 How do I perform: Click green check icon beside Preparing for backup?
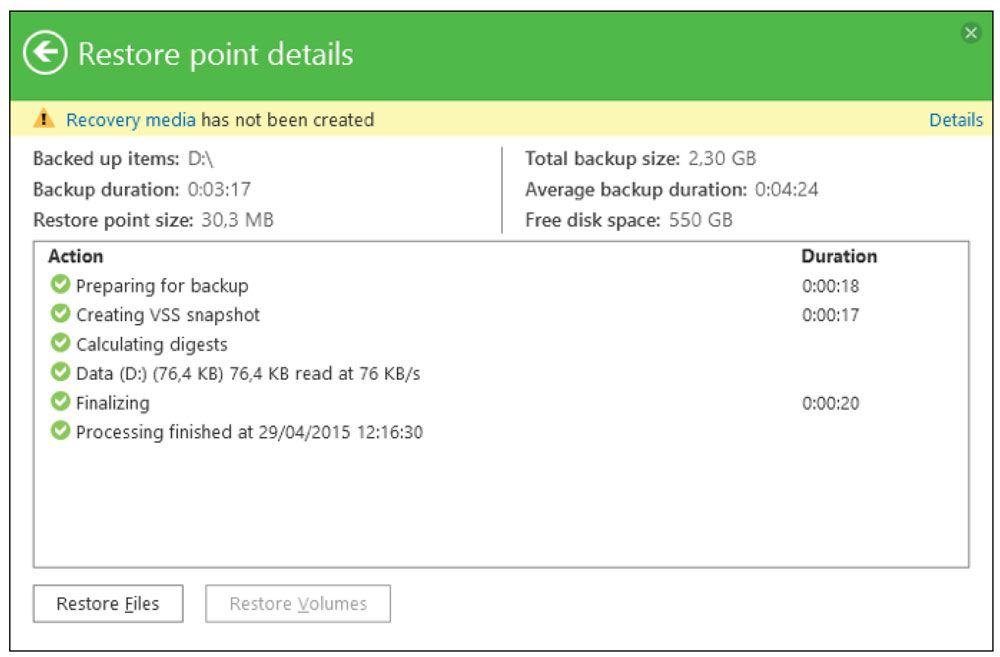(60, 286)
